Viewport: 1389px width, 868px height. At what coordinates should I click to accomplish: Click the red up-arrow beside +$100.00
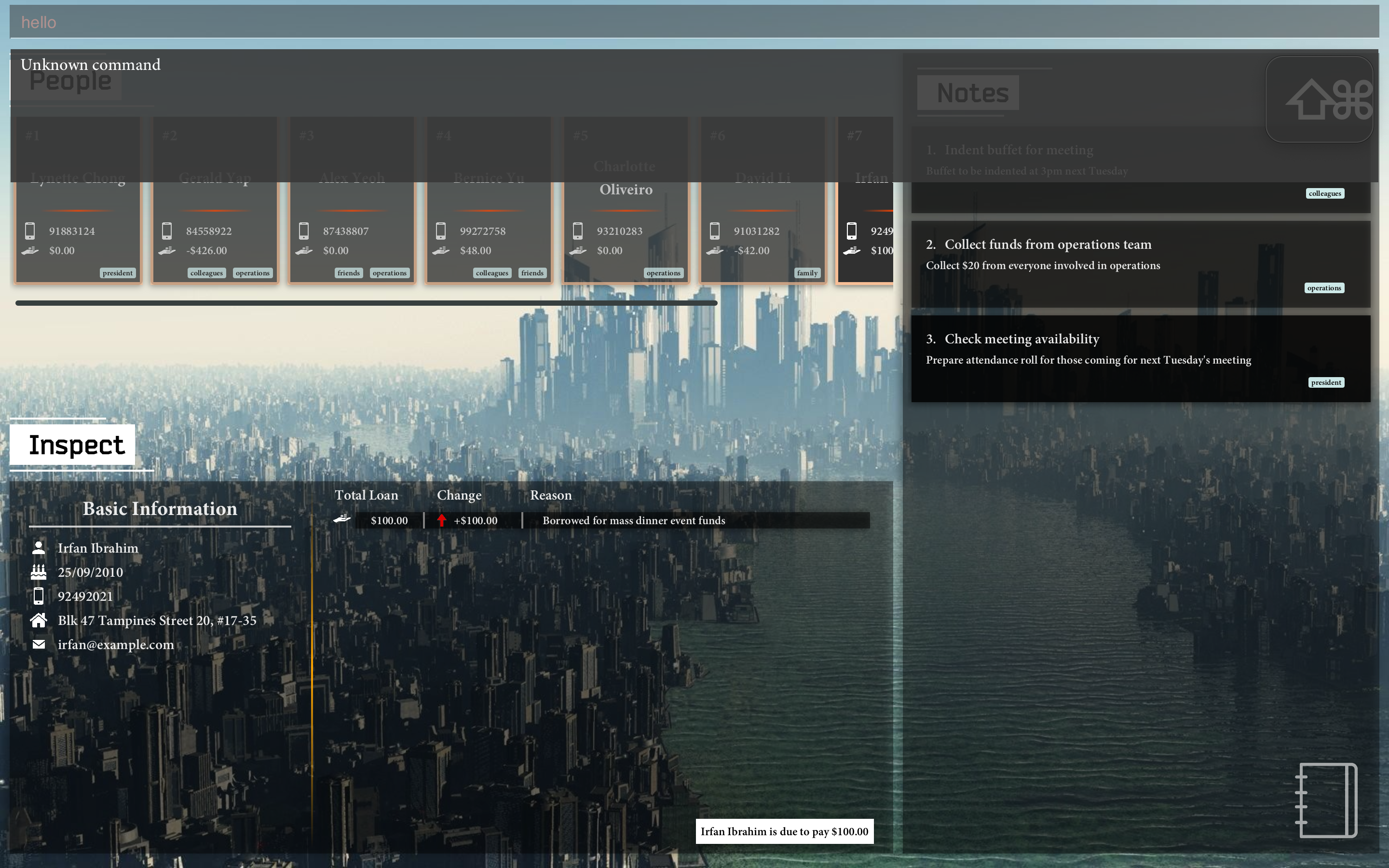441,520
